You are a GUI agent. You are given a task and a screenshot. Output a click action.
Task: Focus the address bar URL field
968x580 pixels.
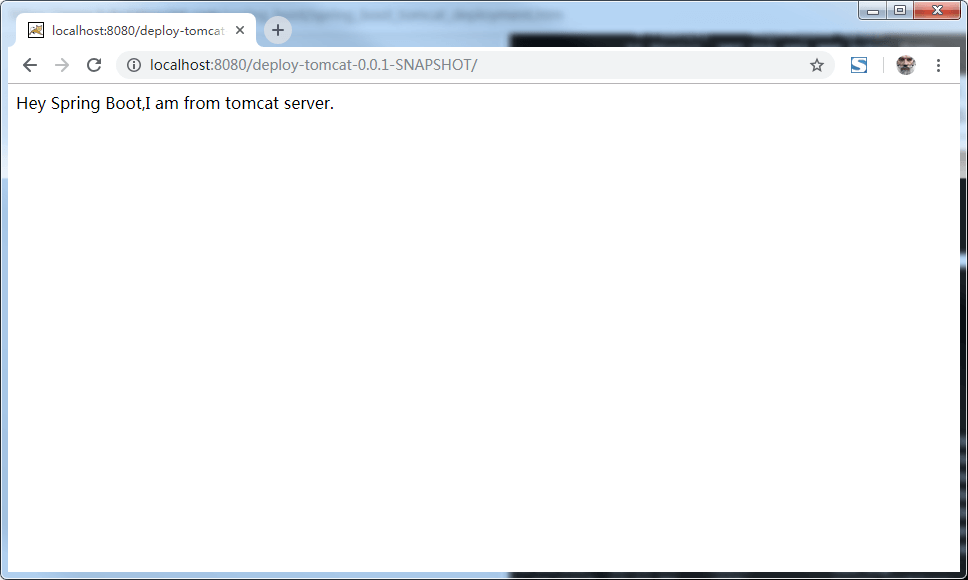coord(600,65)
